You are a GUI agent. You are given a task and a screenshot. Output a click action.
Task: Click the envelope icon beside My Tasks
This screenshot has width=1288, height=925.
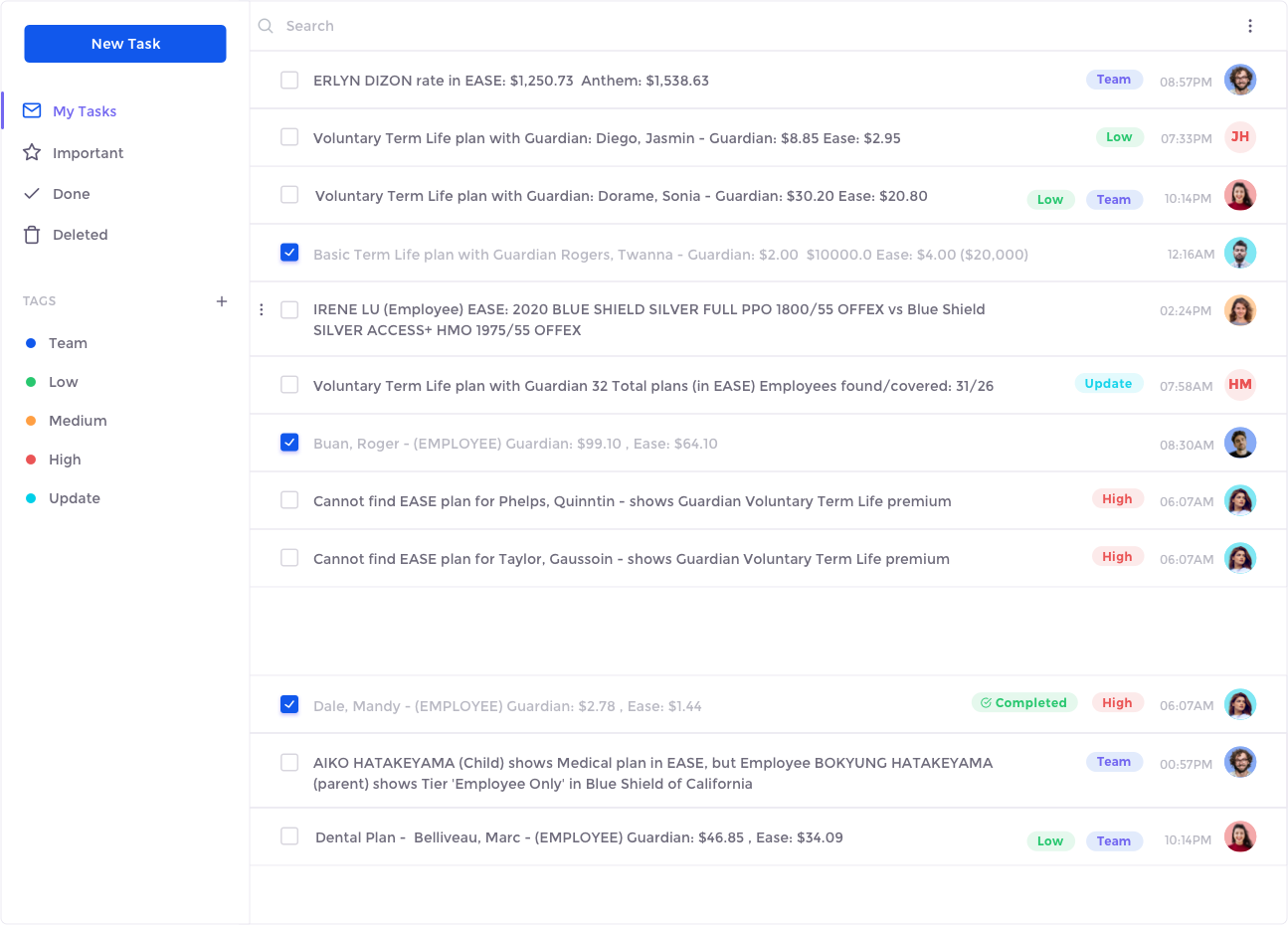(32, 110)
